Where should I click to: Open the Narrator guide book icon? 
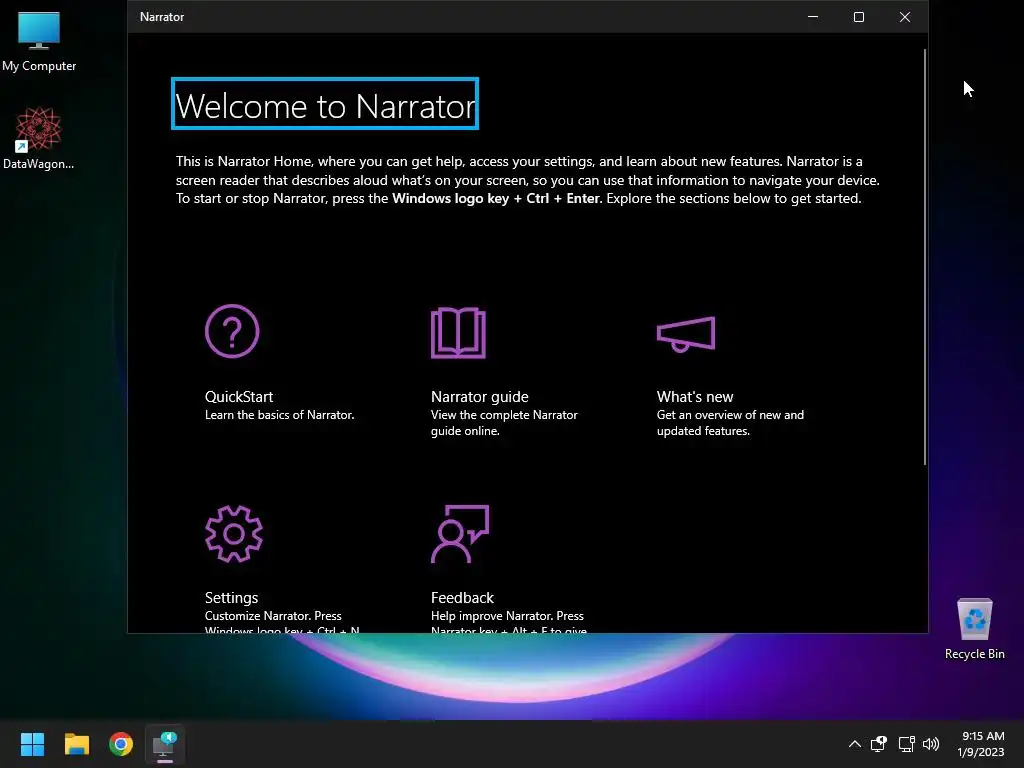tap(458, 332)
